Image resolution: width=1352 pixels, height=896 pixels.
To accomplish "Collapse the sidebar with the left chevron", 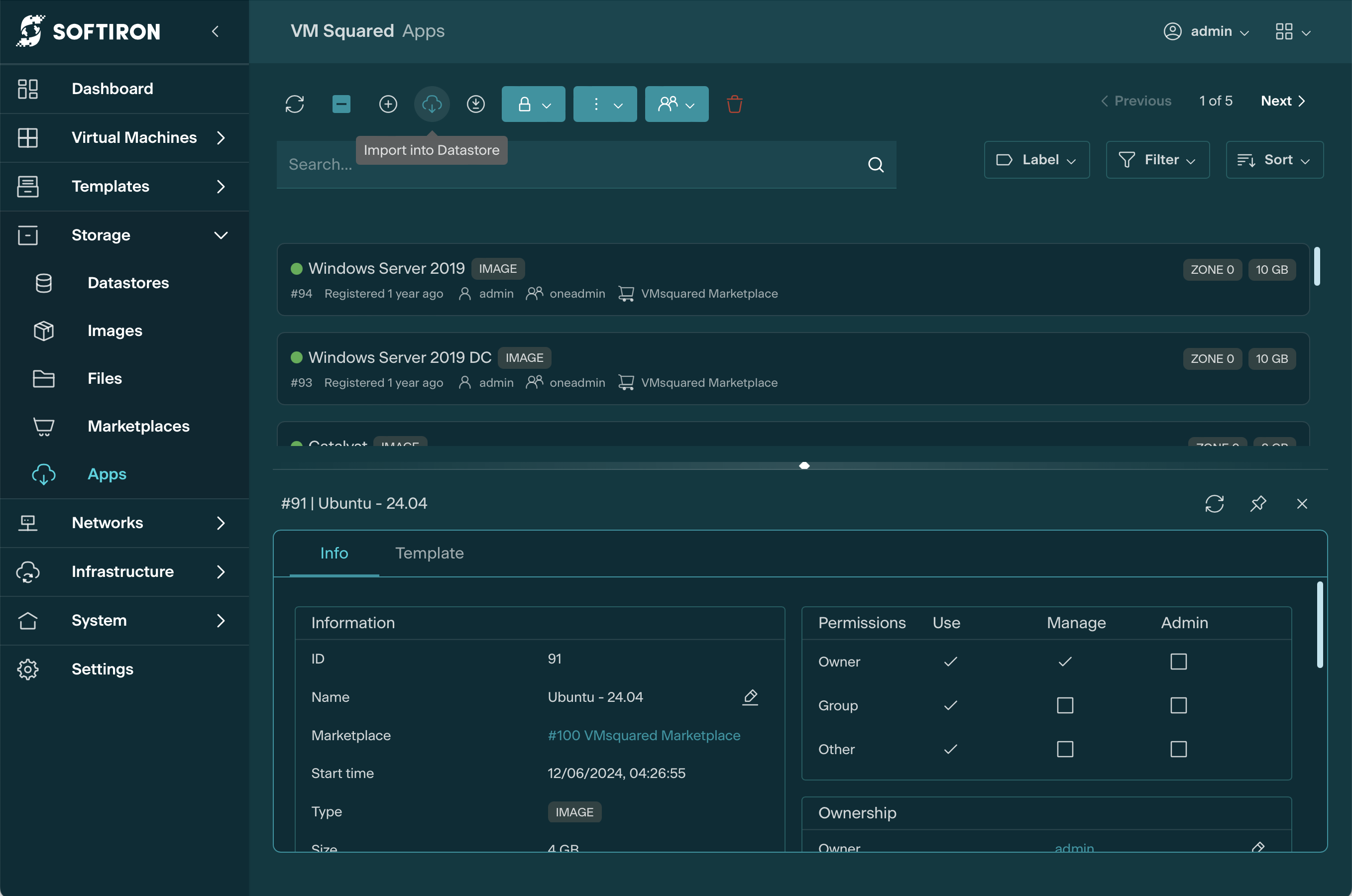I will point(216,31).
